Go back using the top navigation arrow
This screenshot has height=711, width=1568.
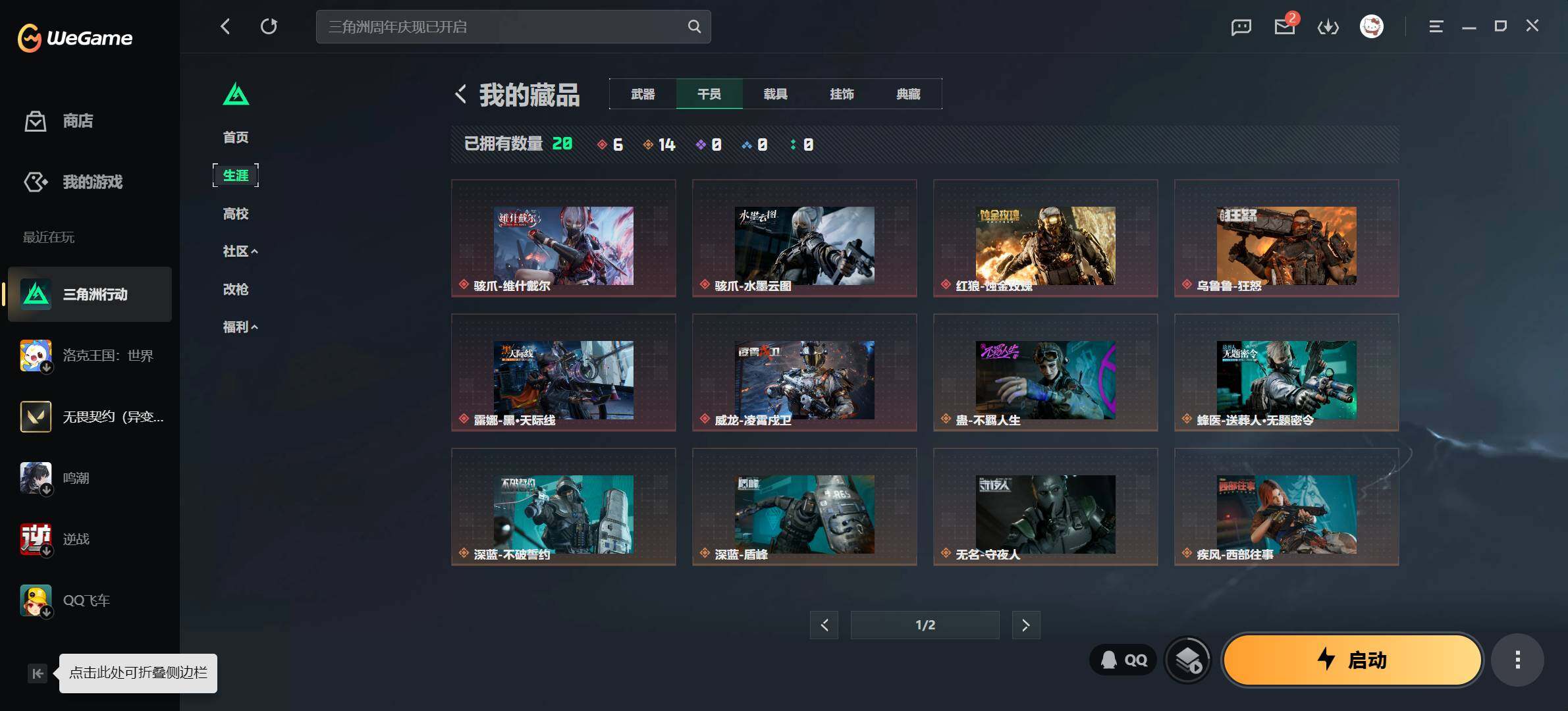225,26
